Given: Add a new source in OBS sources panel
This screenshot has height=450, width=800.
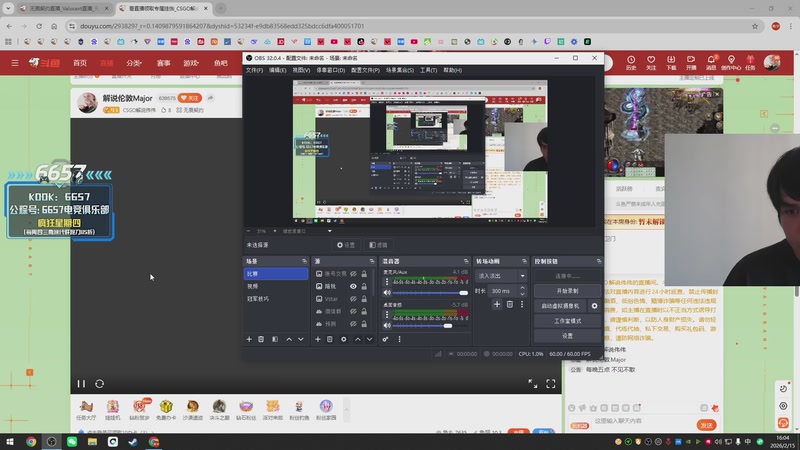Looking at the screenshot, I should 317,339.
